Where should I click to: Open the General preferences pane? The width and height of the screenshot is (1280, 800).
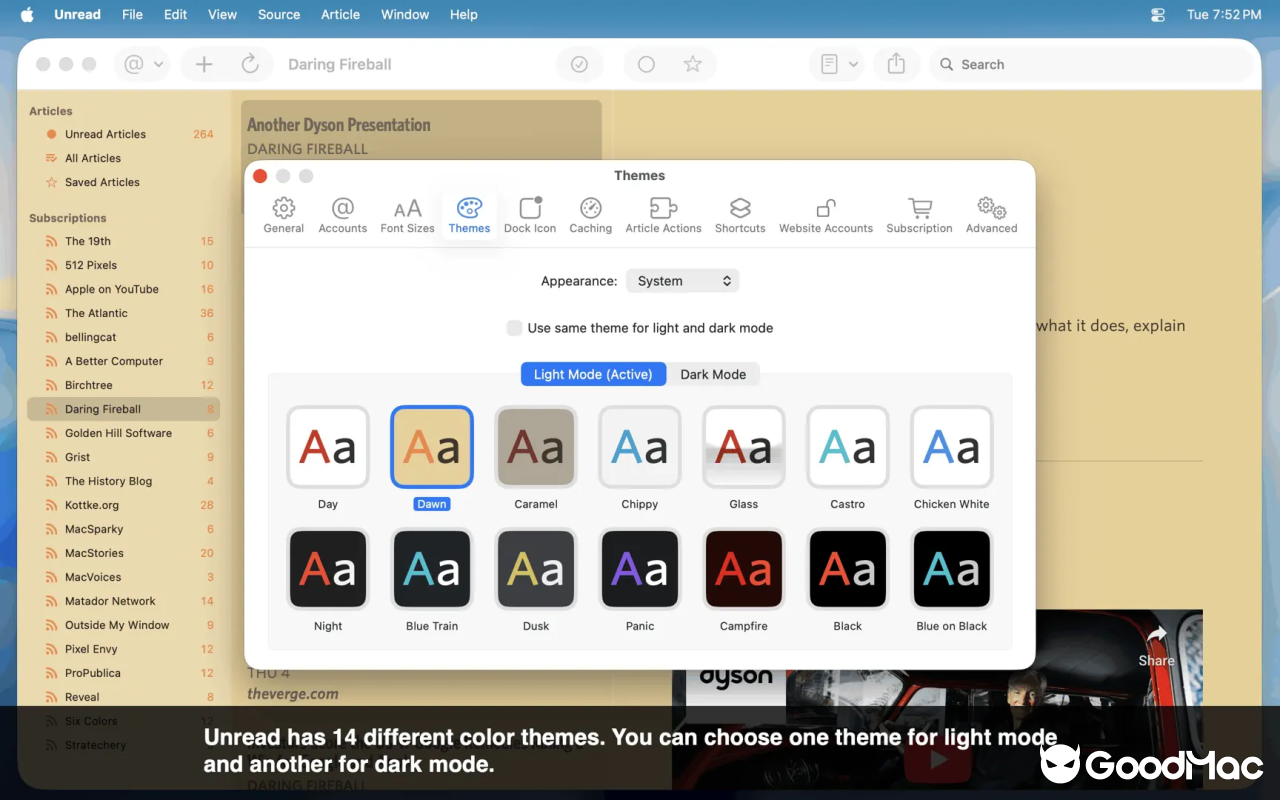tap(284, 215)
